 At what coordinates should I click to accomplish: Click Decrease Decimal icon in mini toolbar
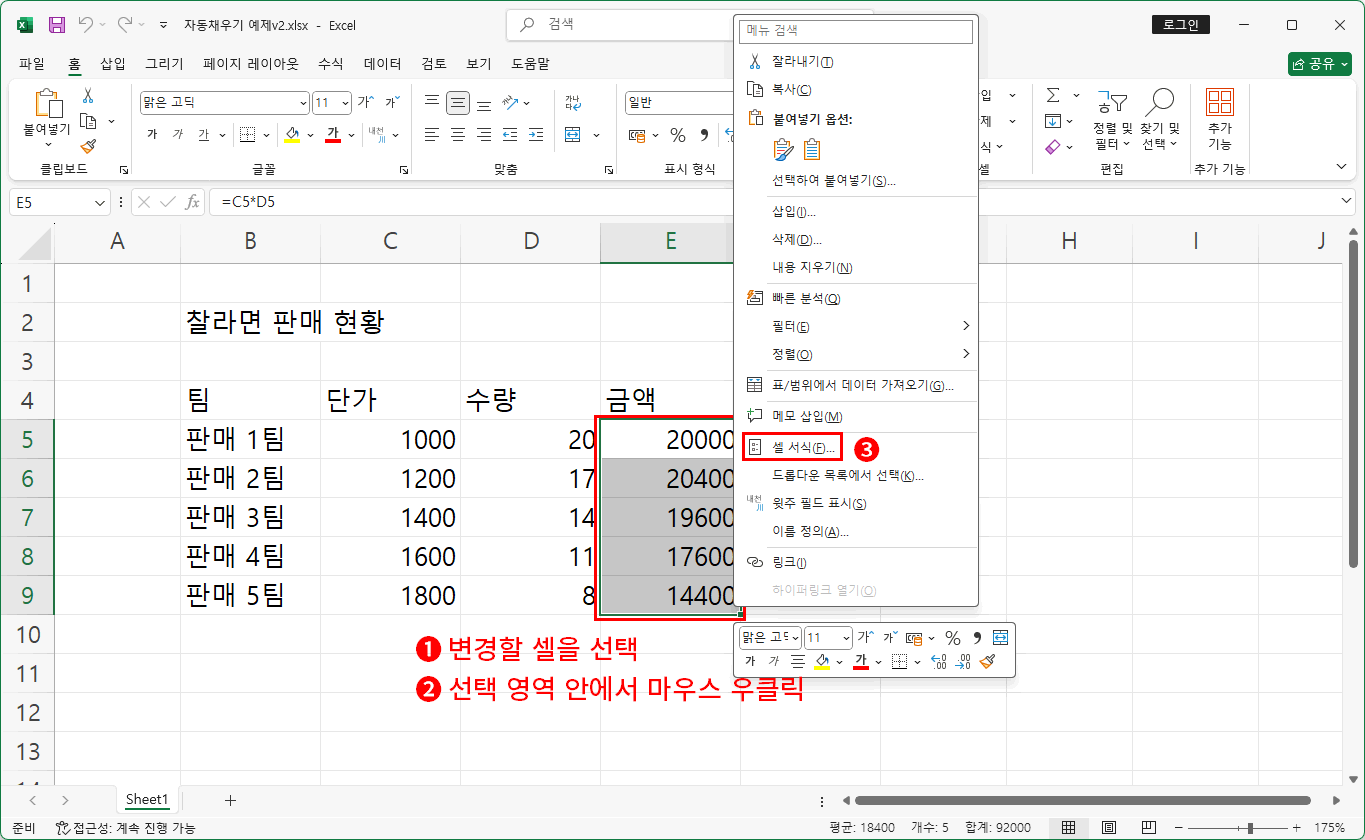click(x=963, y=661)
